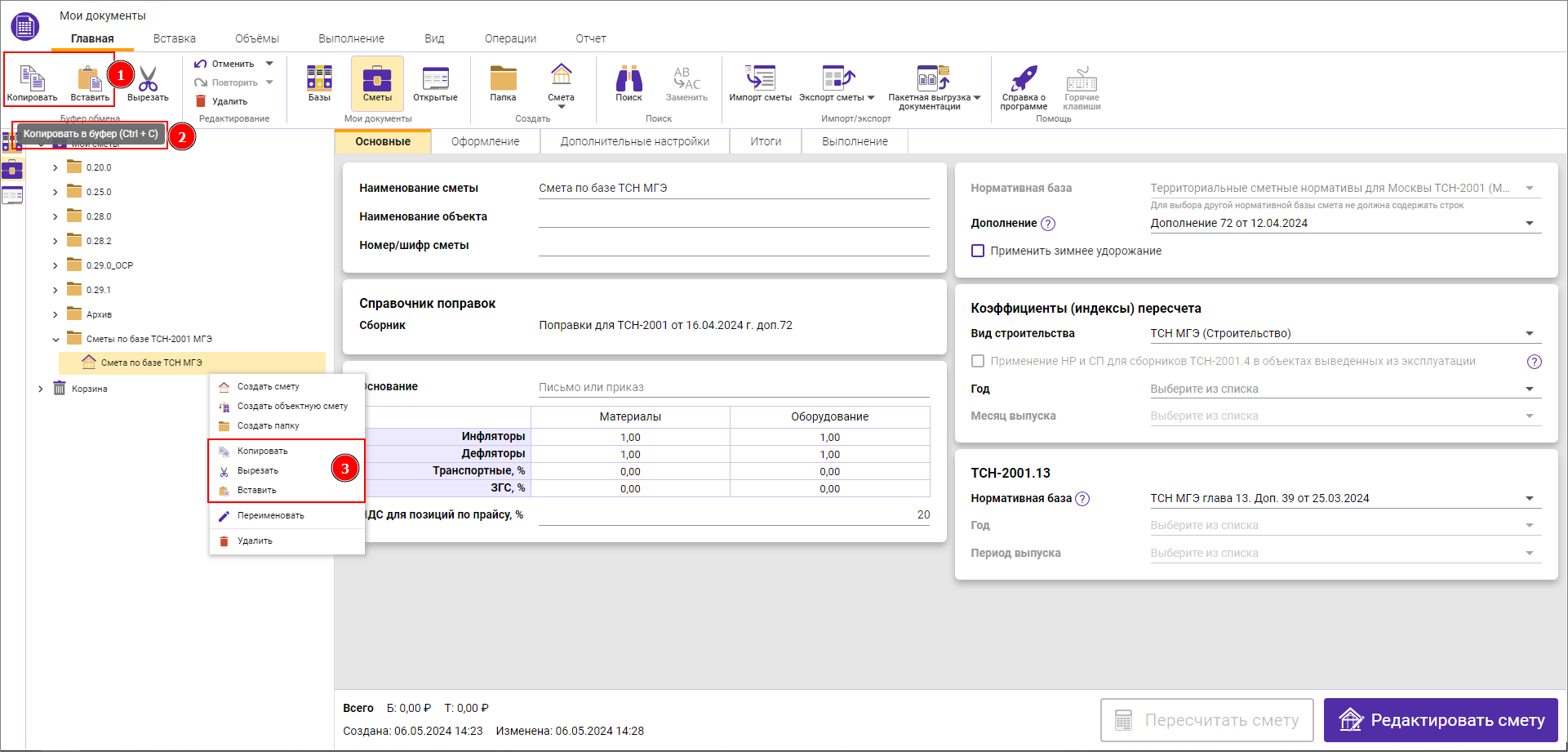
Task: Select the Корзина trash item
Action: [80, 389]
